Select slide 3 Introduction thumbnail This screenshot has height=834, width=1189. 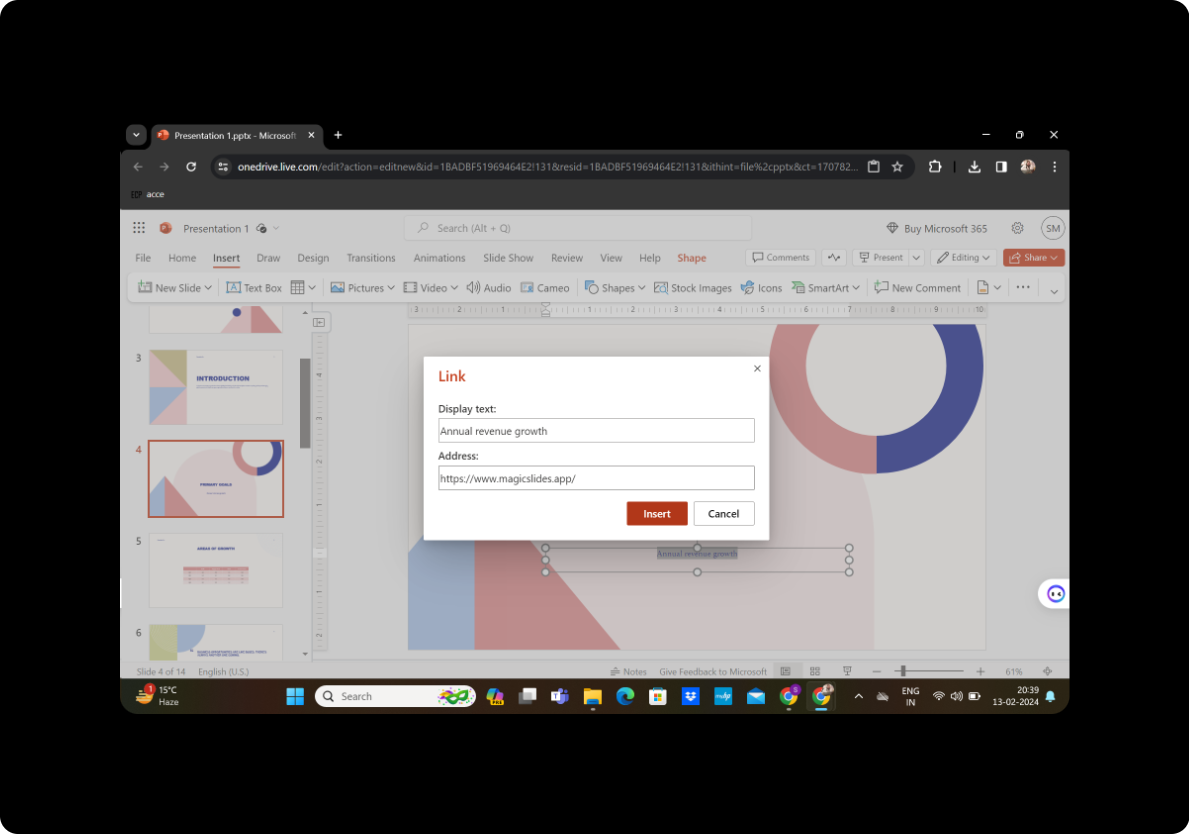point(216,387)
